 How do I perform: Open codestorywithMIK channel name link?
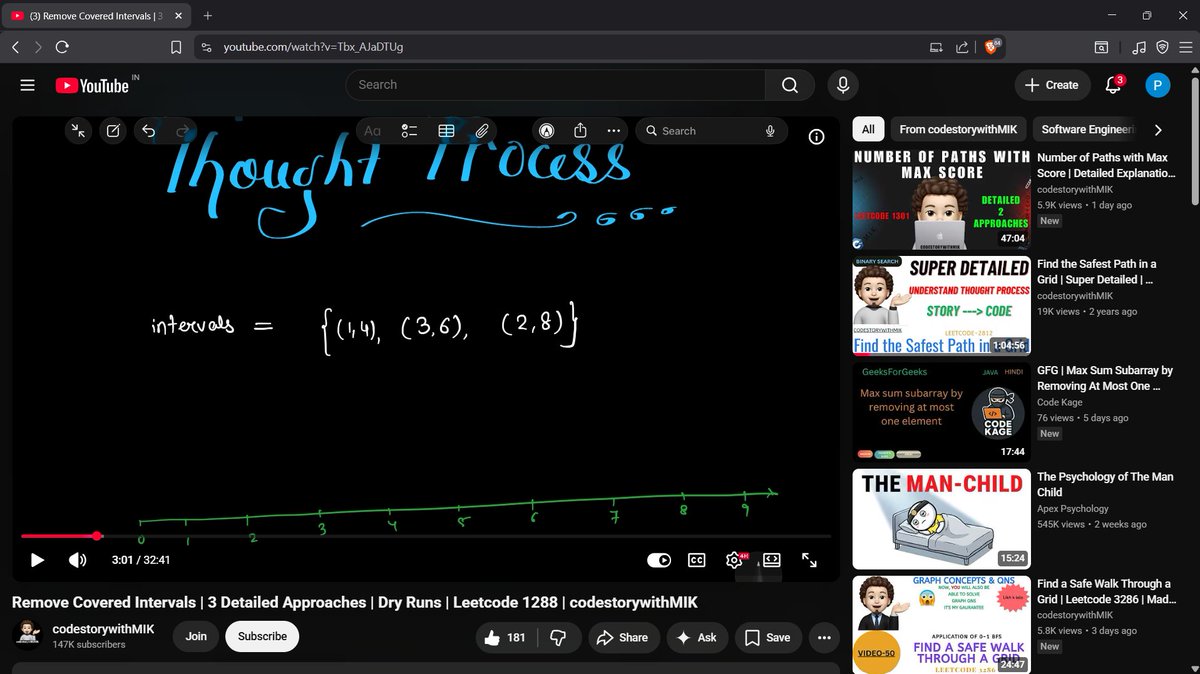click(x=105, y=629)
